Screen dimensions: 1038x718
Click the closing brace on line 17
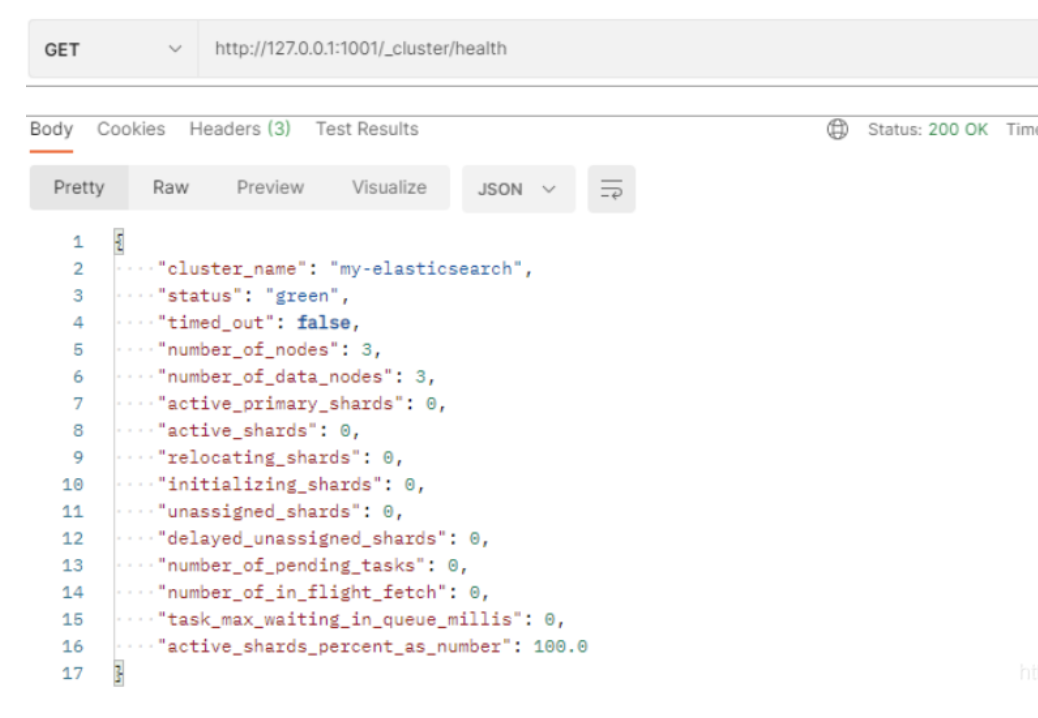pyautogui.click(x=120, y=673)
